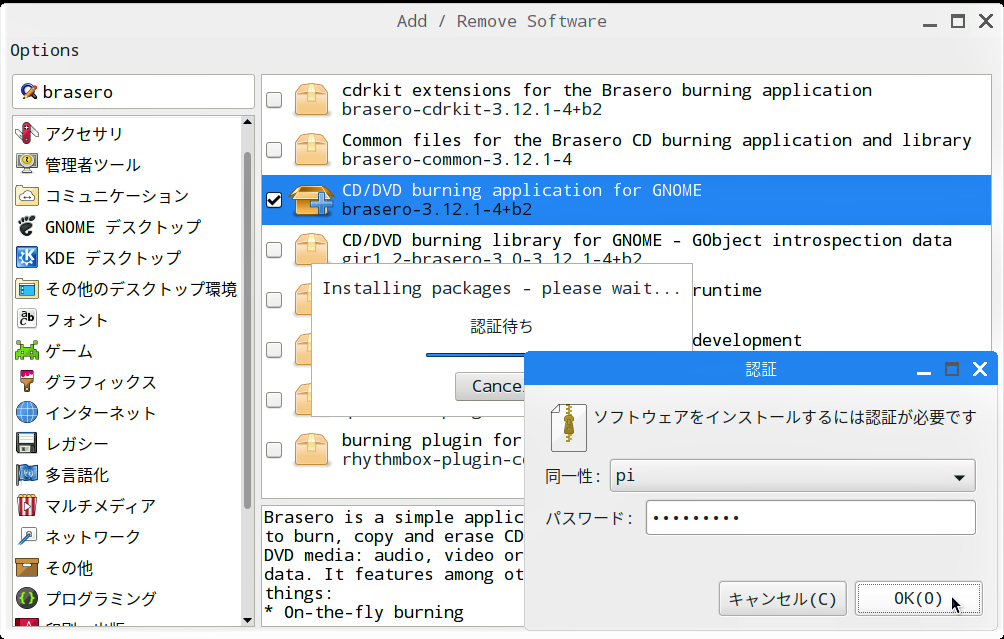Select the GNOME デスクトップ category label
The image size is (1004, 639).
coord(123,227)
